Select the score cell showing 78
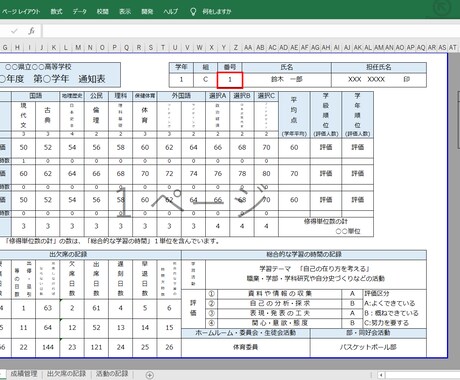The height and width of the screenshot is (380, 460). pos(242,174)
